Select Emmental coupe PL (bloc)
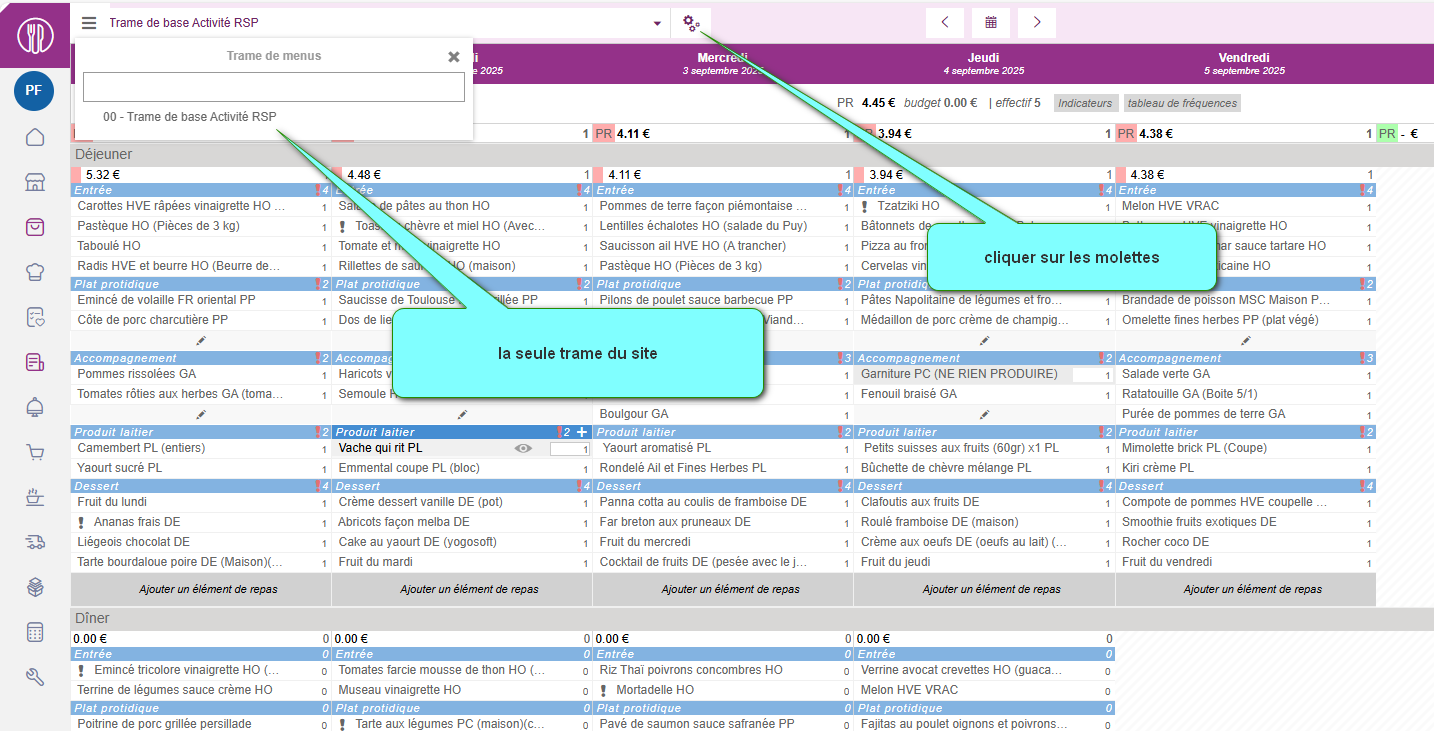Screen dimensions: 1434x731 (409, 468)
